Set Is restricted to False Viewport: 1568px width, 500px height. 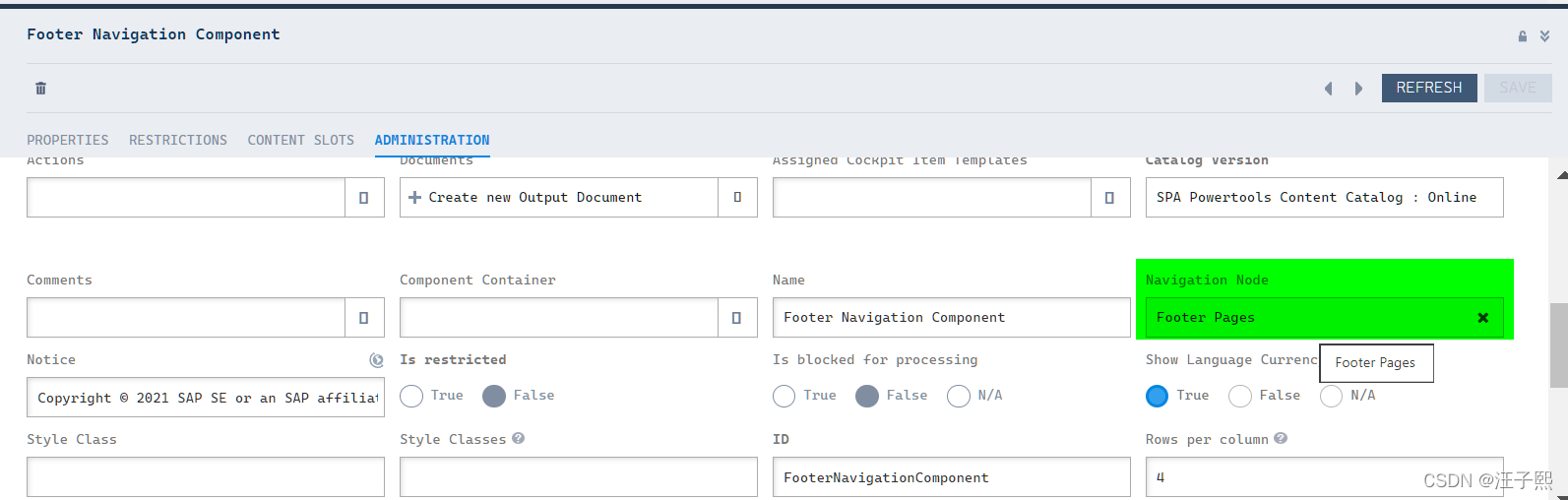[x=494, y=396]
